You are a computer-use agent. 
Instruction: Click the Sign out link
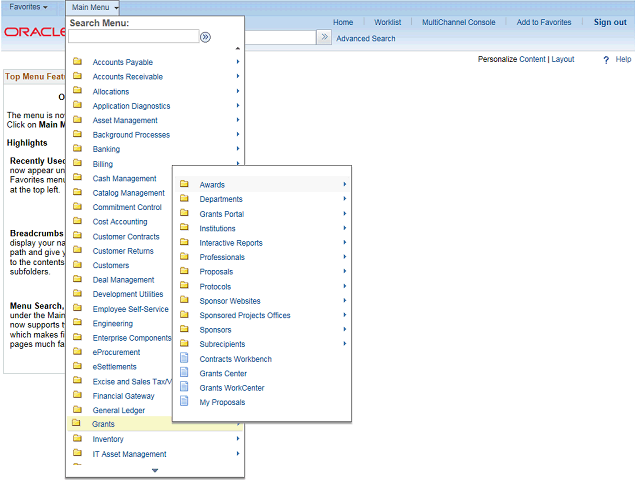(609, 22)
